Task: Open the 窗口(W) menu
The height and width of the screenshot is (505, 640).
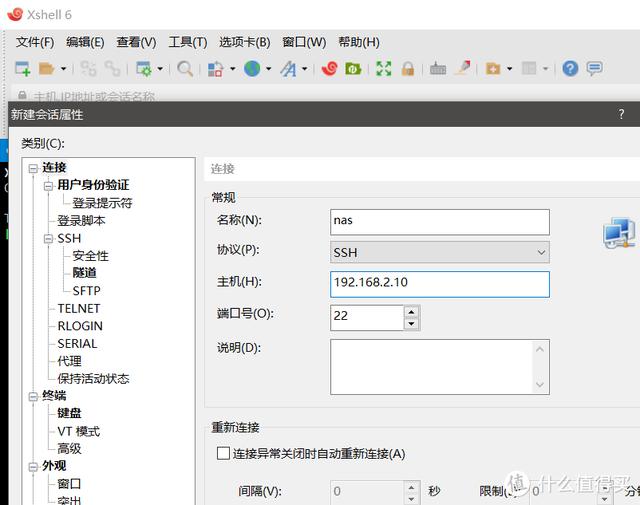Action: [x=304, y=42]
